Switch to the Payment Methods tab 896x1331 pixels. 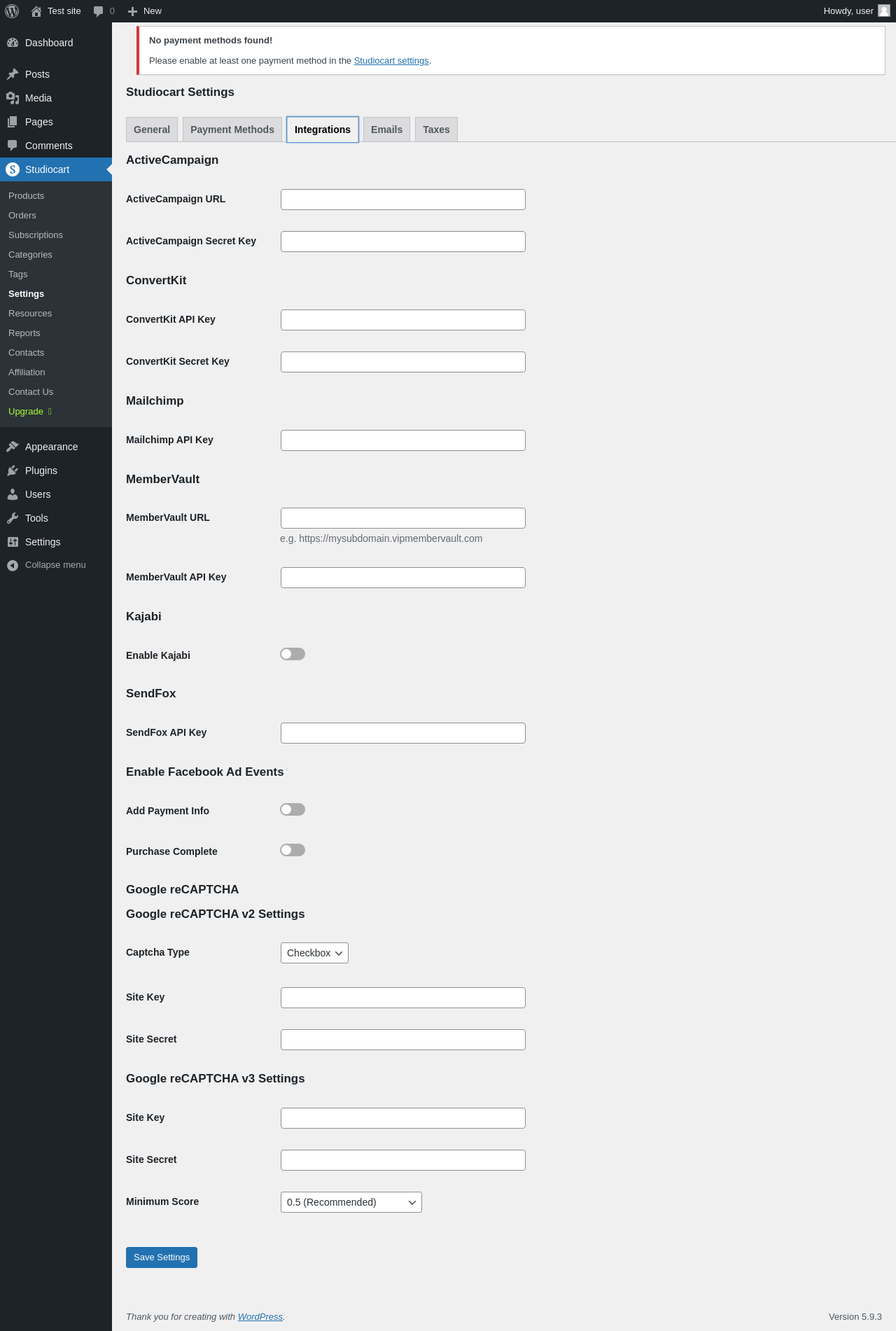click(x=232, y=130)
